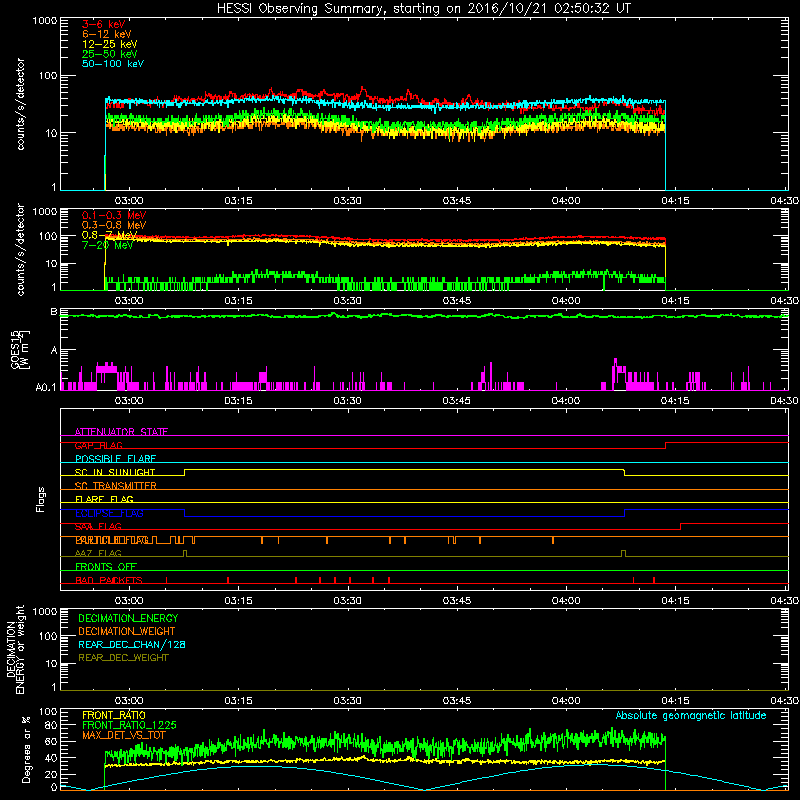Click the 0.8-7 MeV legend entry
Image resolution: width=800 pixels, height=800 pixels.
[109, 235]
